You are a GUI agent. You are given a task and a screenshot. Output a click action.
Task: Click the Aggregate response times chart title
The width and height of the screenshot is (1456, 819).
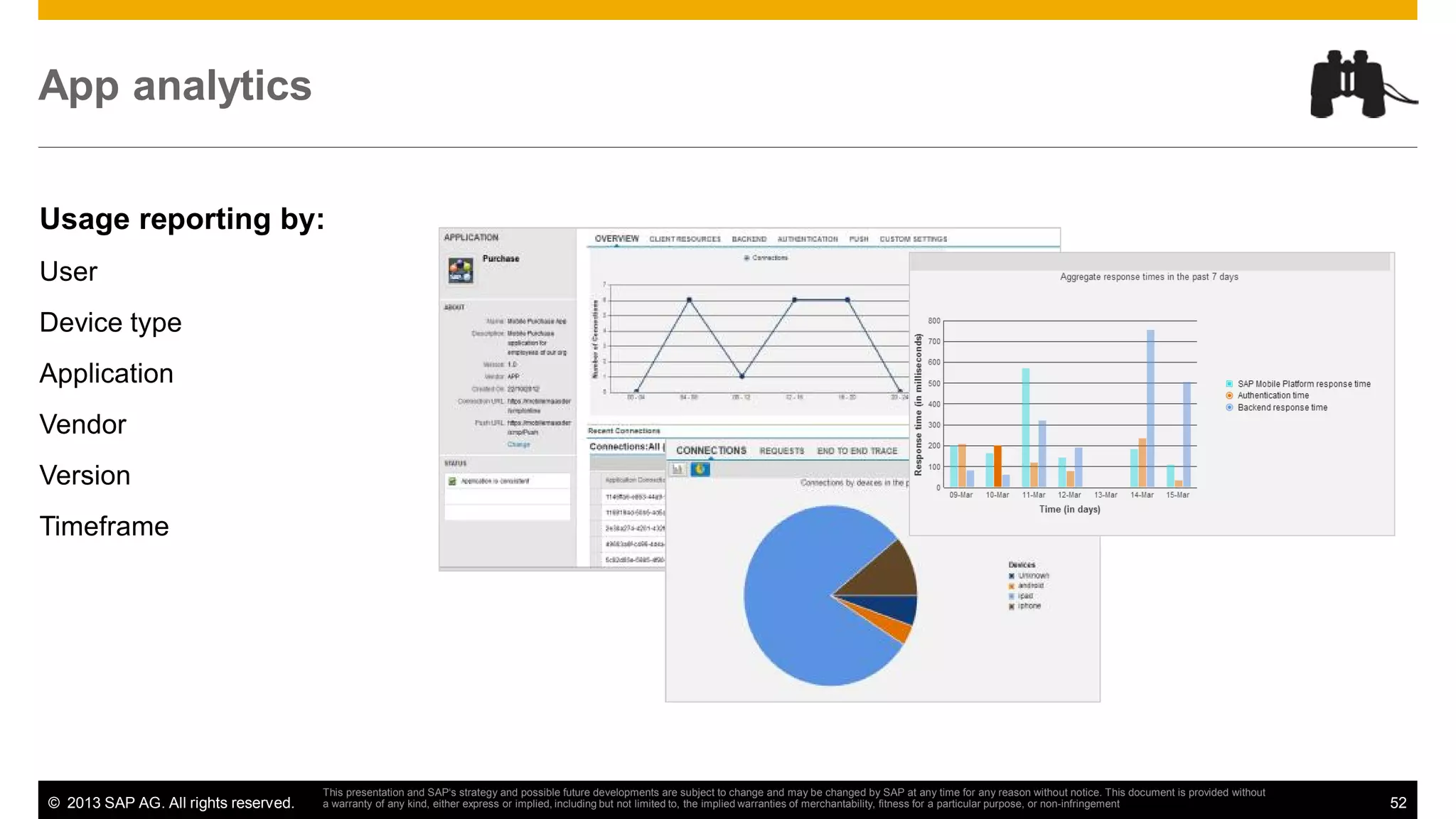[x=1149, y=277]
